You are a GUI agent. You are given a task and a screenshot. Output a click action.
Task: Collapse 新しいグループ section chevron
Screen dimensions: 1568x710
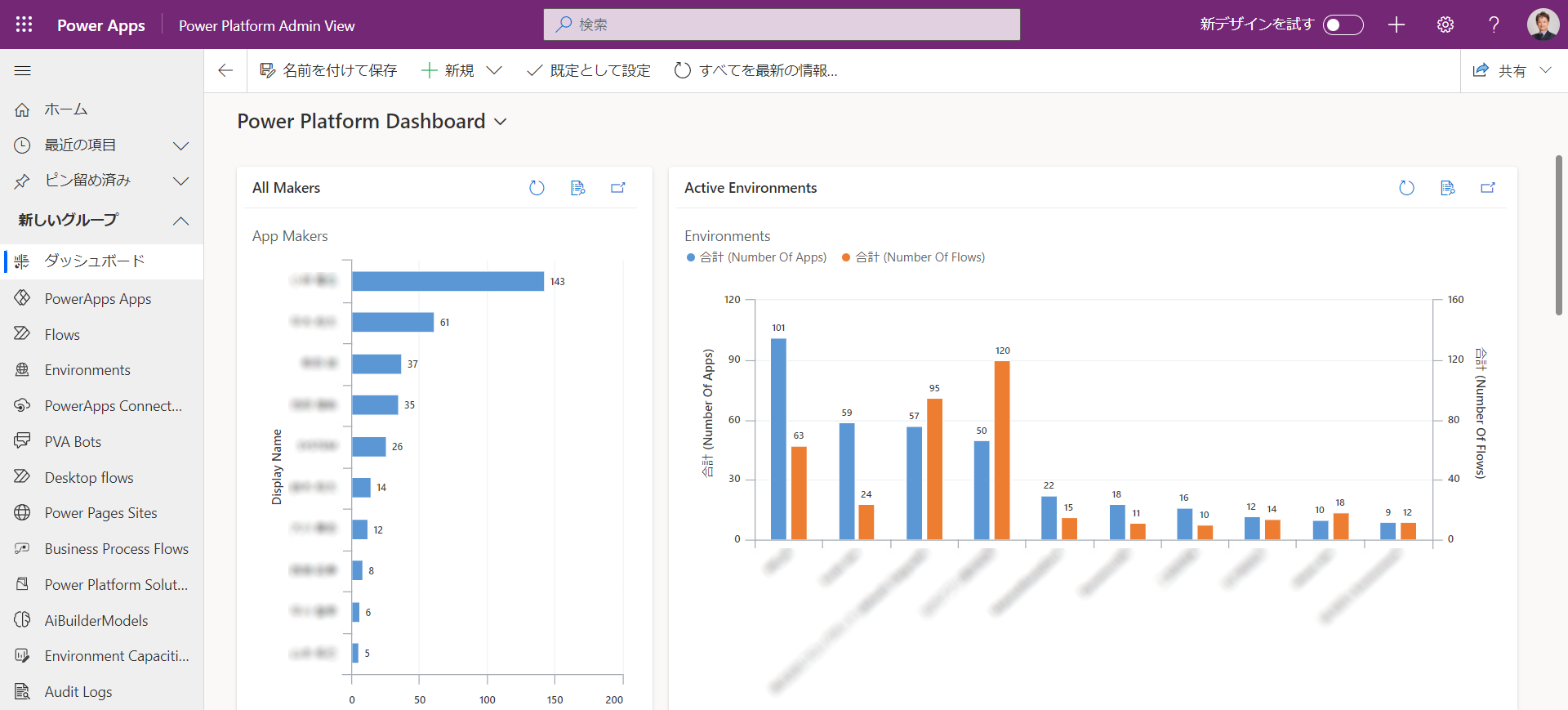pyautogui.click(x=181, y=221)
